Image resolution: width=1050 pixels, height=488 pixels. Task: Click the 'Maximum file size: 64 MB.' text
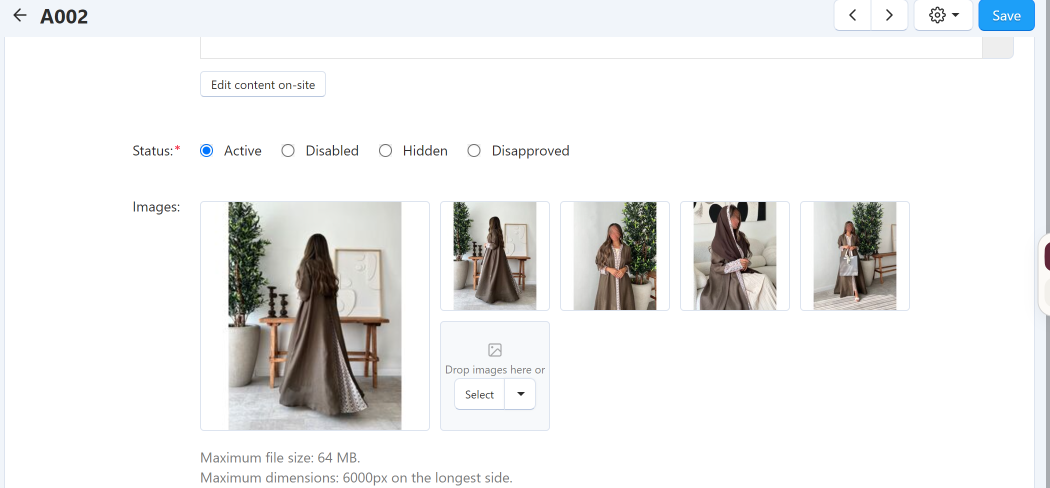click(x=280, y=458)
